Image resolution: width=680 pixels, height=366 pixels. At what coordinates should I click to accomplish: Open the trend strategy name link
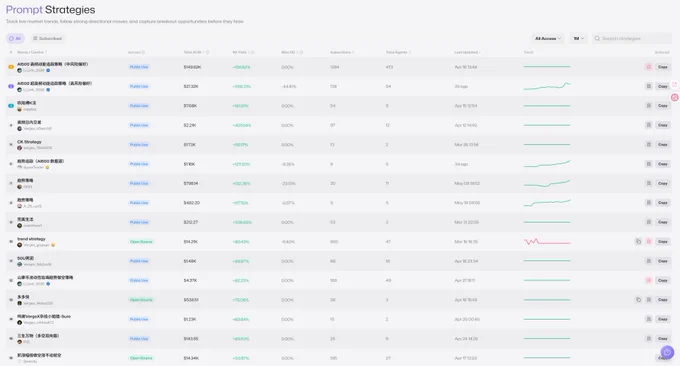pyautogui.click(x=31, y=239)
